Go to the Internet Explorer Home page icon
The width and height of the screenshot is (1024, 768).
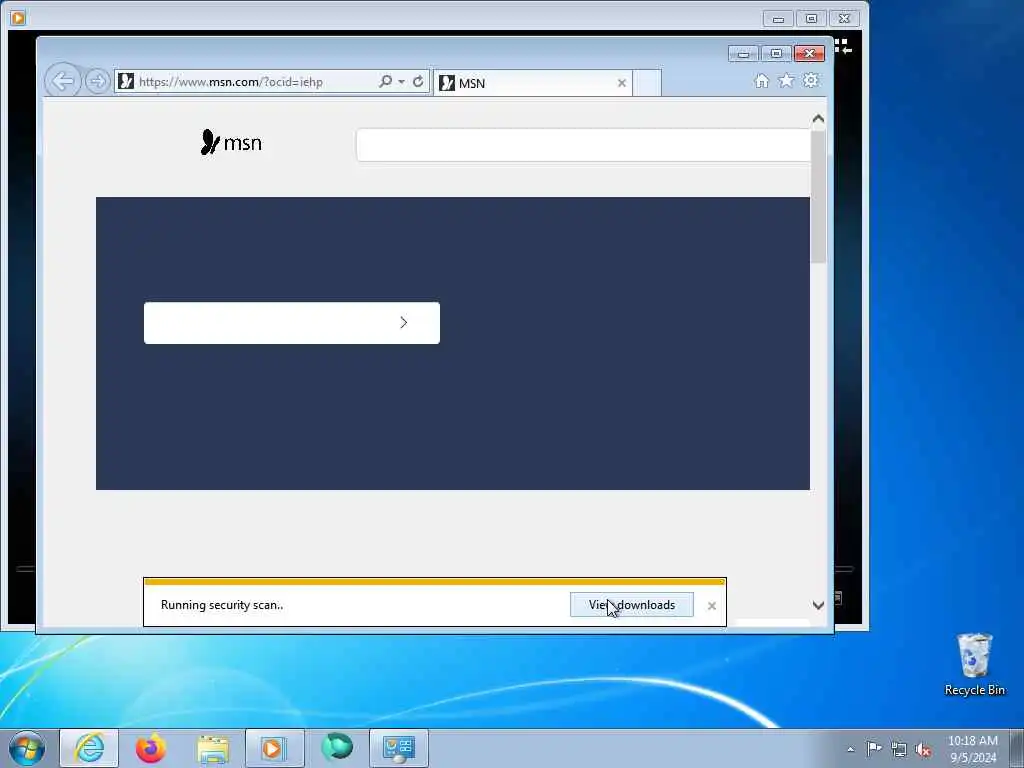761,81
